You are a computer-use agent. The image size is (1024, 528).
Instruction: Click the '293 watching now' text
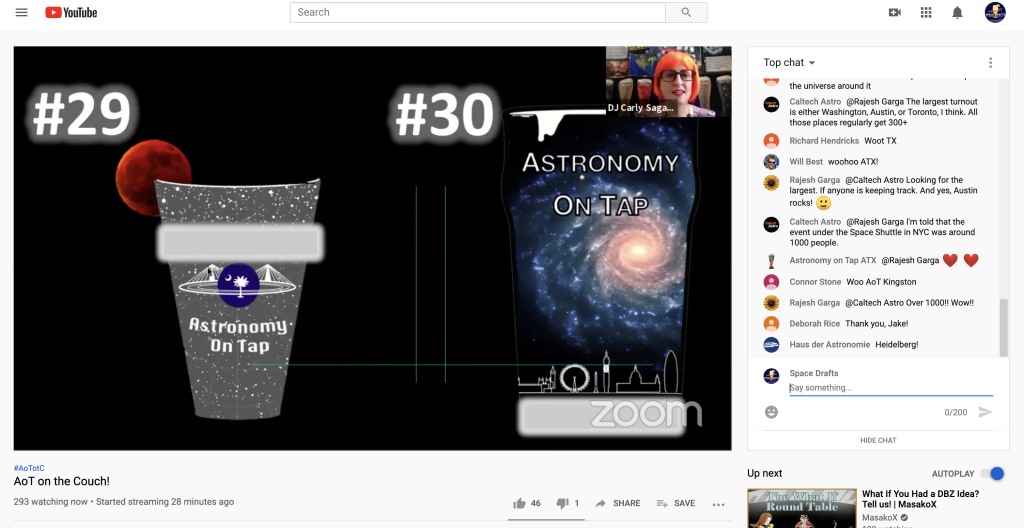(x=50, y=502)
